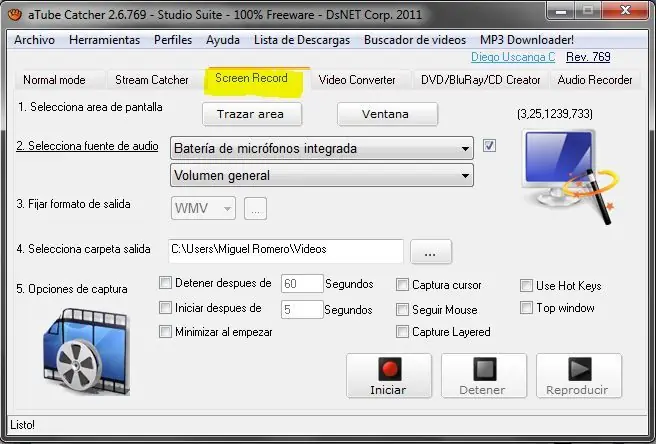Open the Perfiles menu
This screenshot has width=656, height=444.
pyautogui.click(x=173, y=40)
